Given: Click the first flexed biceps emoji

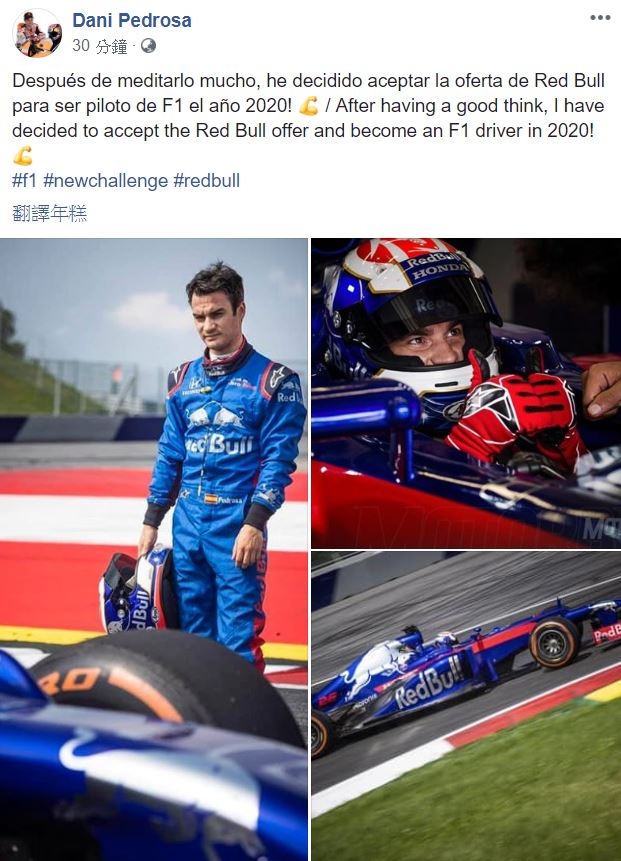Looking at the screenshot, I should (309, 105).
